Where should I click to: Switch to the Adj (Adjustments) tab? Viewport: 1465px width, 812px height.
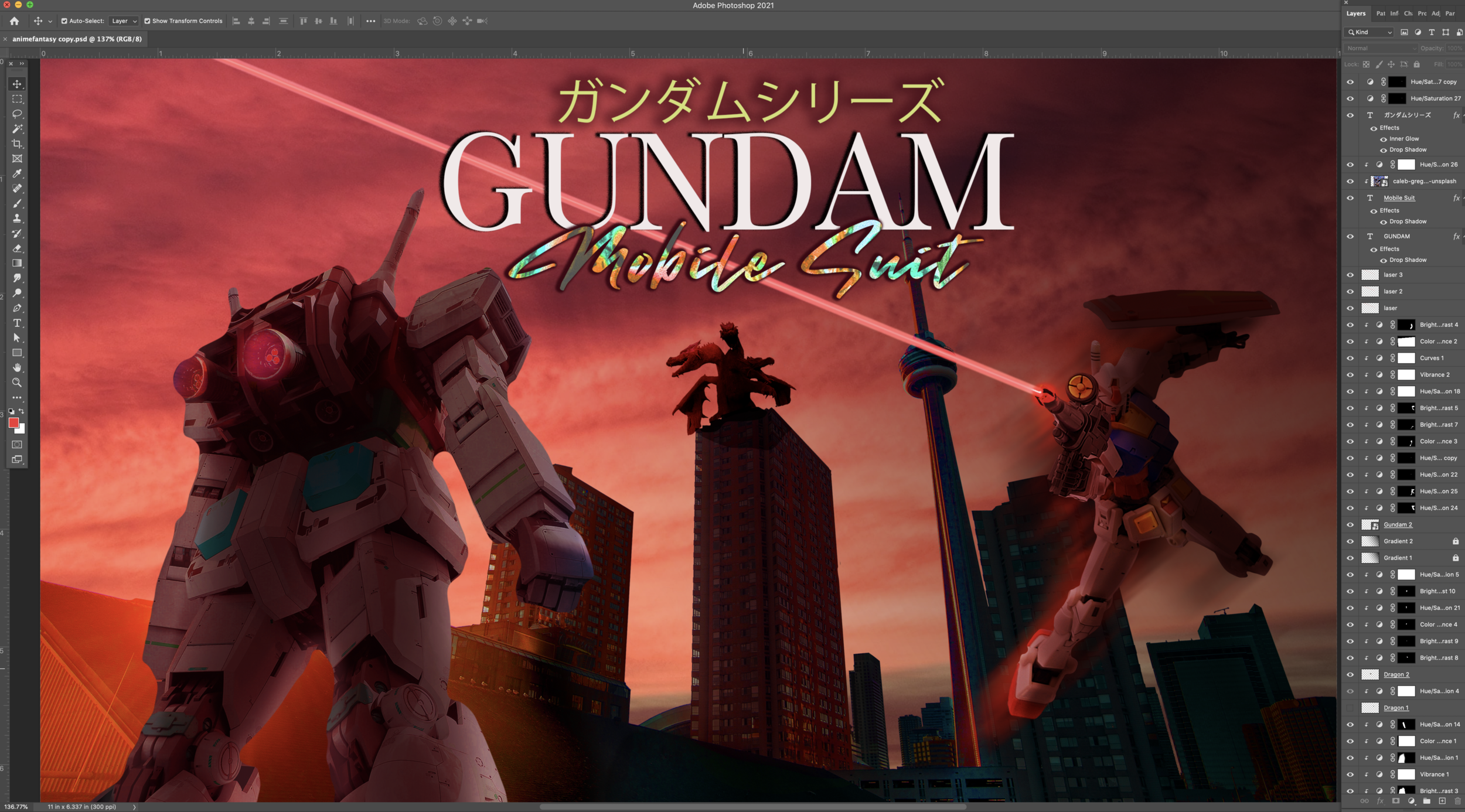(1435, 13)
